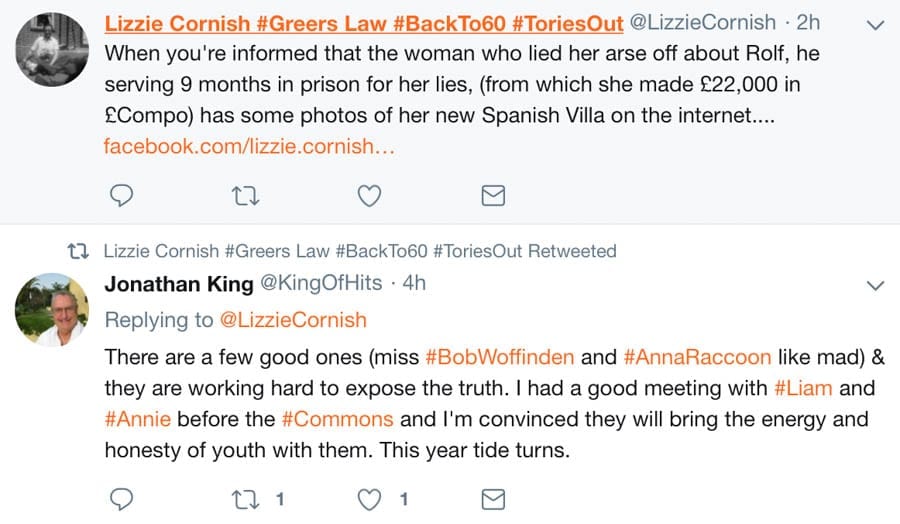Share Jonathan King's tweet by direct message
900x524 pixels.
[493, 498]
